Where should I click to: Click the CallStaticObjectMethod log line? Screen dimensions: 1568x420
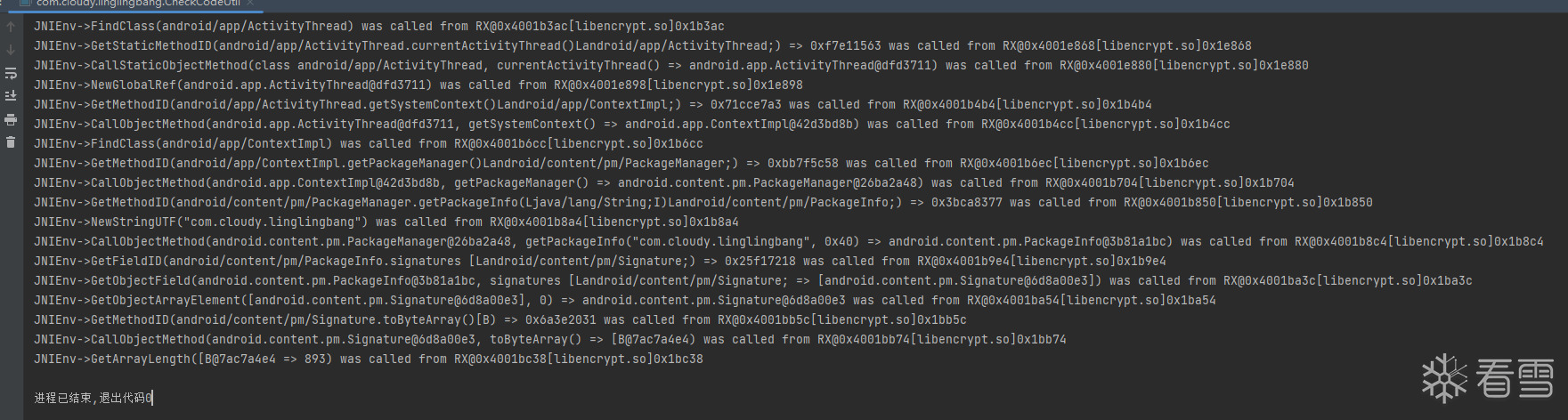[670, 66]
